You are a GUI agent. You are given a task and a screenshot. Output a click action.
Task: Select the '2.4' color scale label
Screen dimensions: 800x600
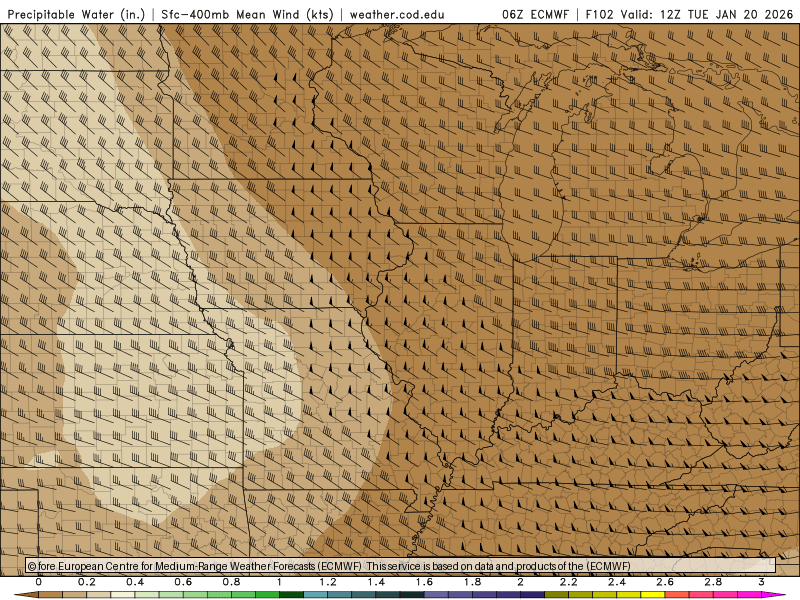[617, 582]
